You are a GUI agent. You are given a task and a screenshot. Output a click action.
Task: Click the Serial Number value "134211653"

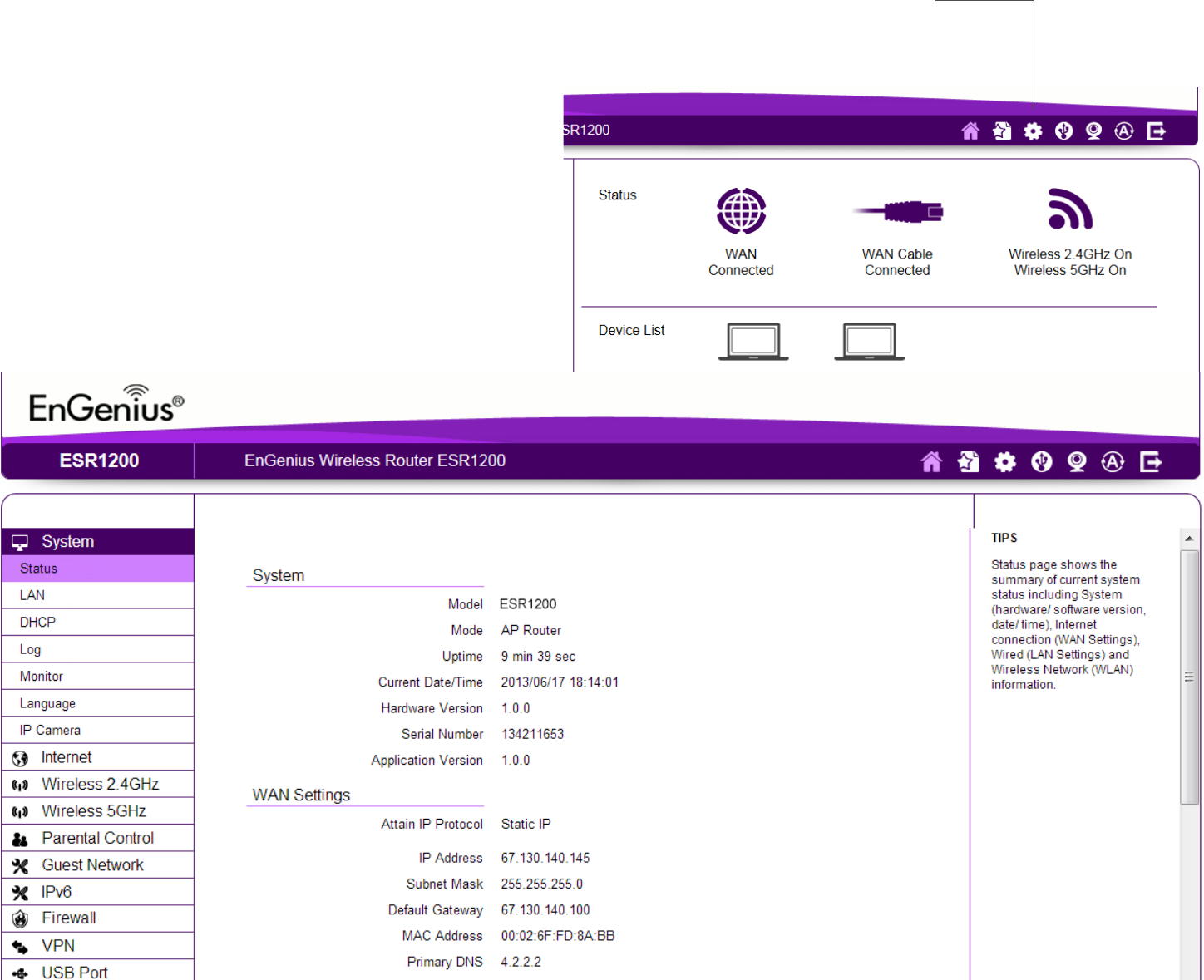tap(532, 735)
